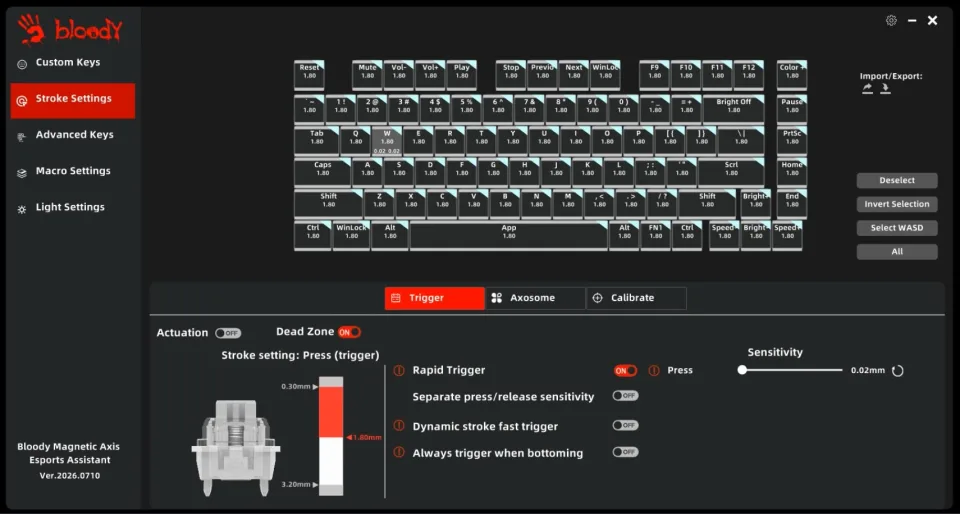Click the info icon beside Always trigger when bottoming
Viewport: 960px width, 514px height.
[x=399, y=452]
